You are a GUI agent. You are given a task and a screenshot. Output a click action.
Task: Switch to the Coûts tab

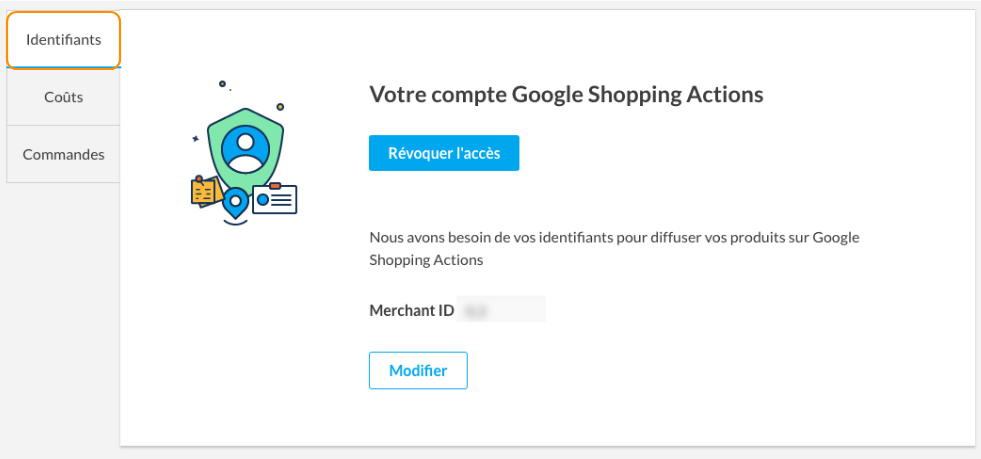tap(64, 97)
